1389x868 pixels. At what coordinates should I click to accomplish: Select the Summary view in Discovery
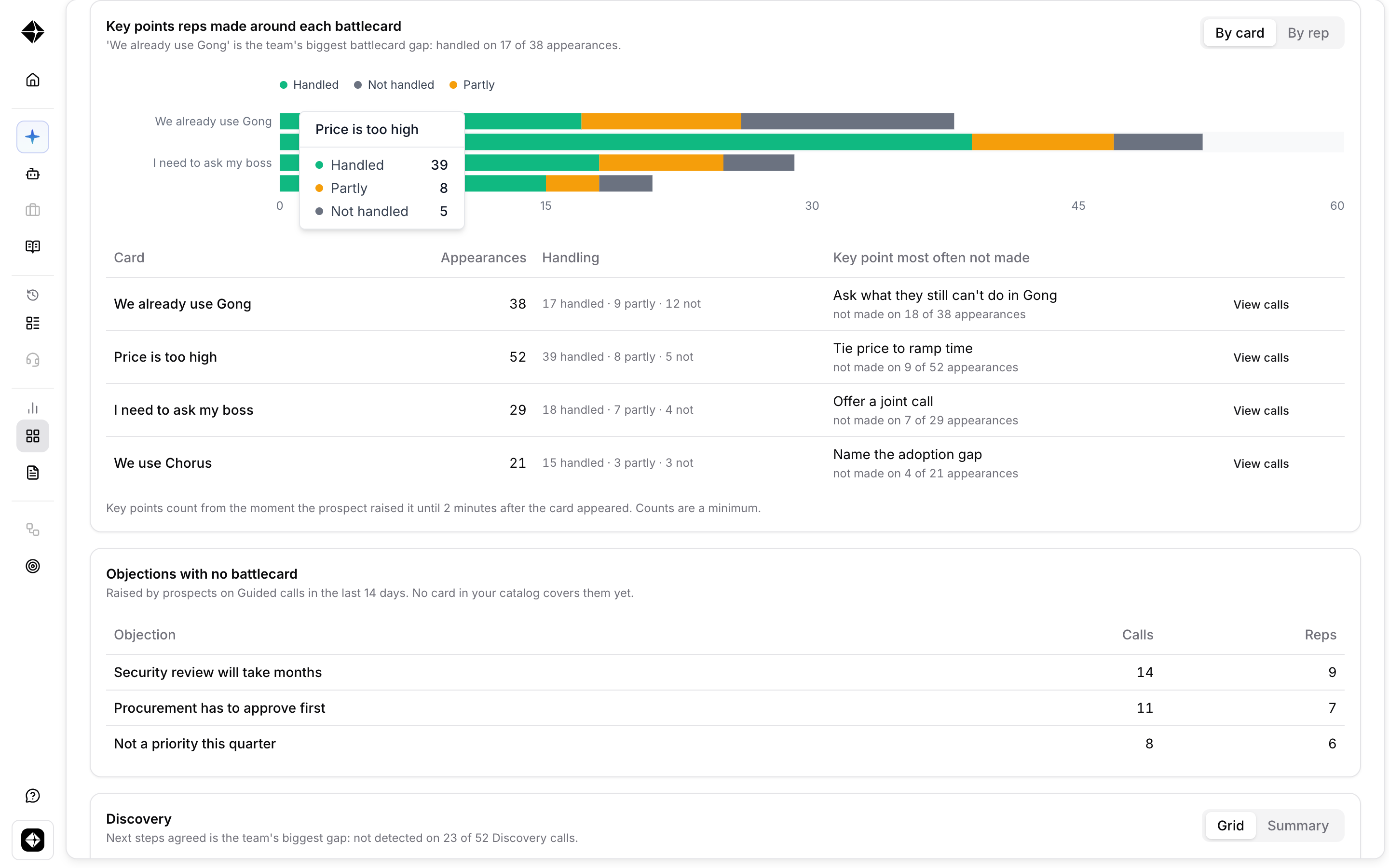pyautogui.click(x=1297, y=826)
